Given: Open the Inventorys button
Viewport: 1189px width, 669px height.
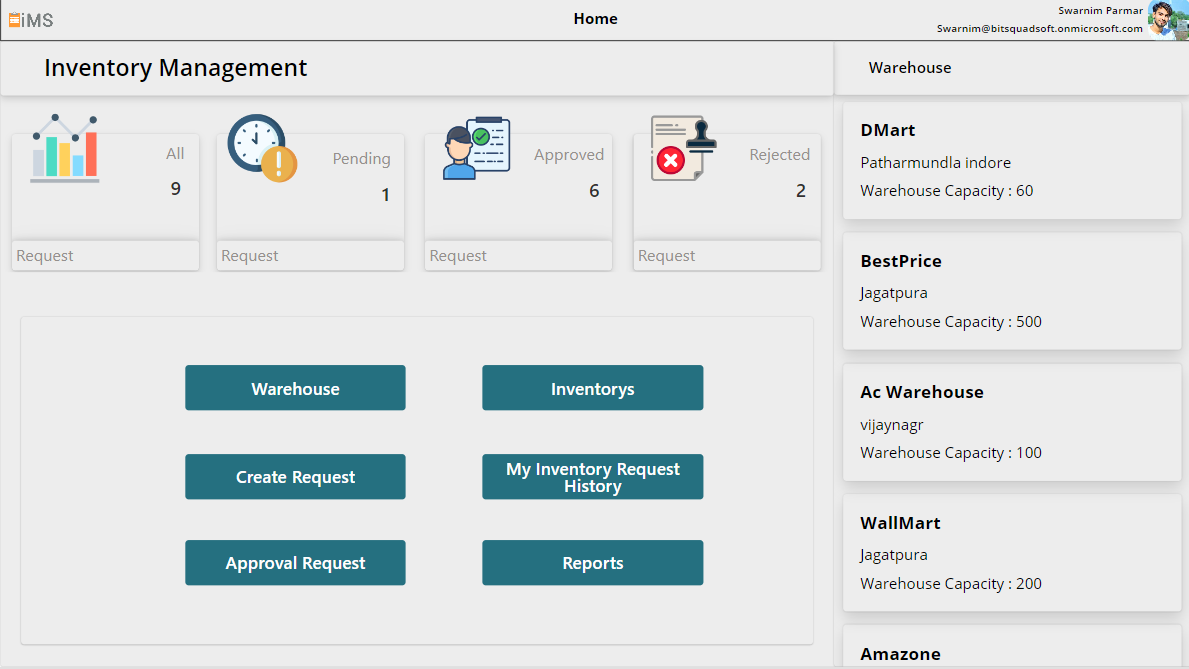Looking at the screenshot, I should pos(592,388).
